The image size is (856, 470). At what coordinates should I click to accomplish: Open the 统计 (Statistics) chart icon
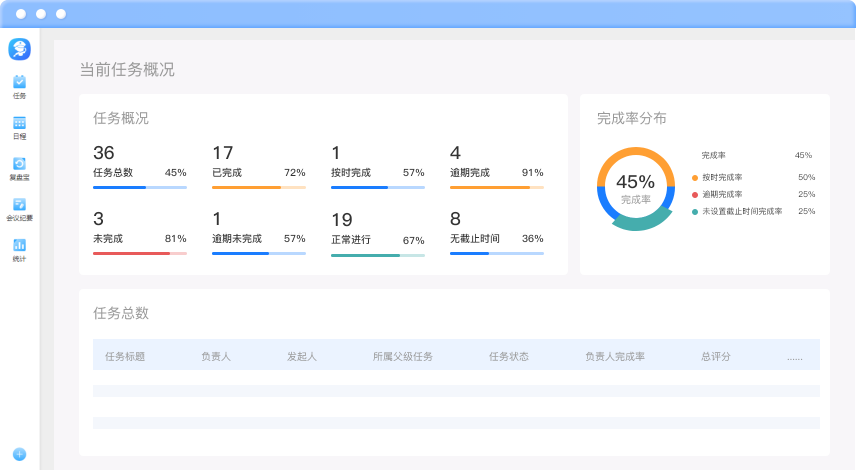coord(19,245)
